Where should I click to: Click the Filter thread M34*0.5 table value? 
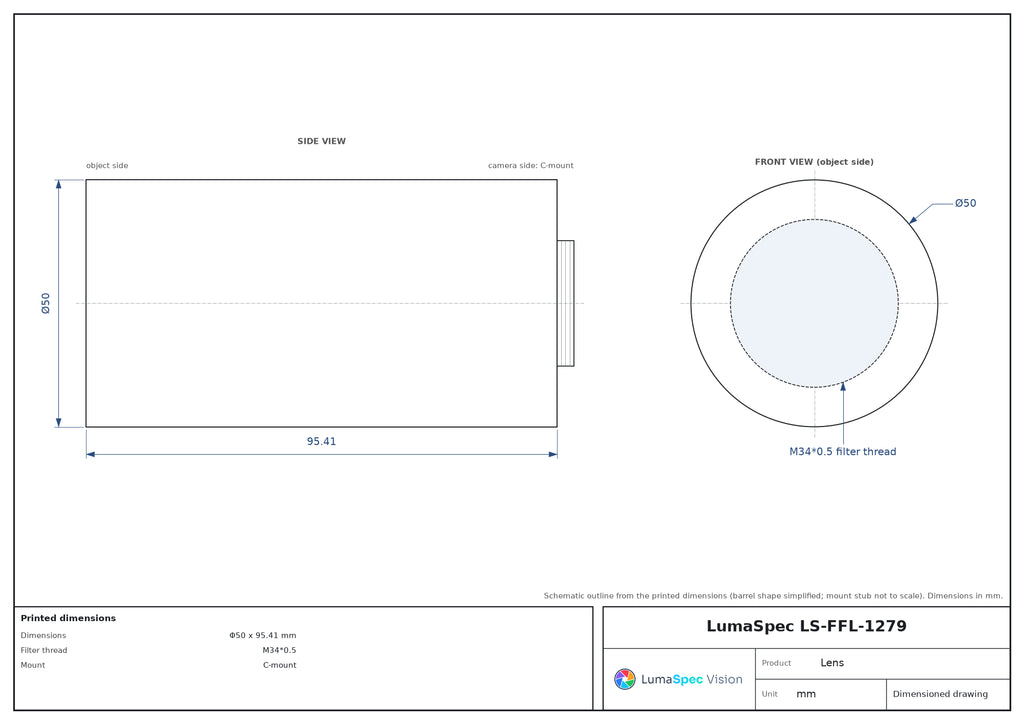pyautogui.click(x=280, y=650)
